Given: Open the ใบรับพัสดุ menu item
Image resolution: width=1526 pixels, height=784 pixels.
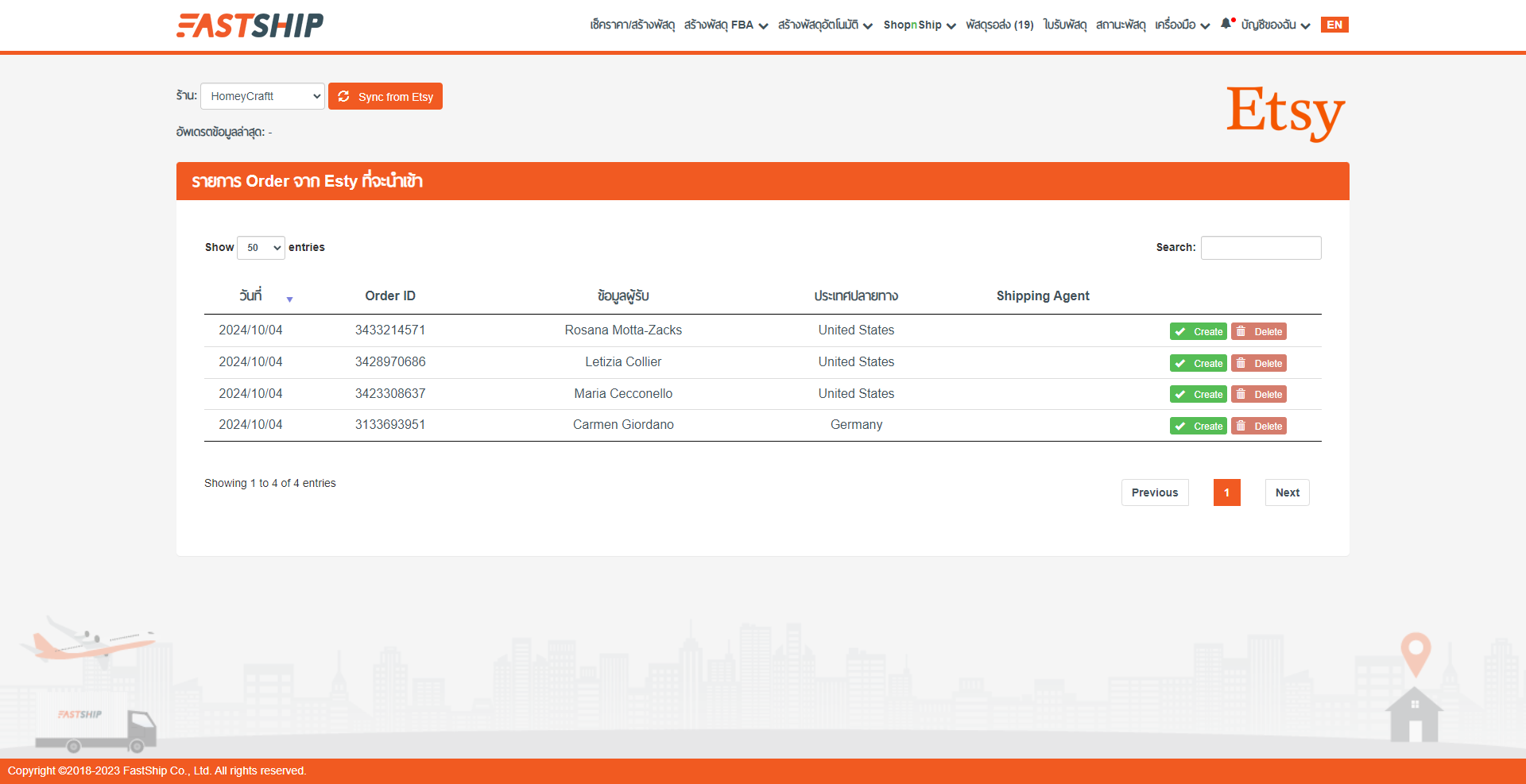Looking at the screenshot, I should coord(1064,25).
